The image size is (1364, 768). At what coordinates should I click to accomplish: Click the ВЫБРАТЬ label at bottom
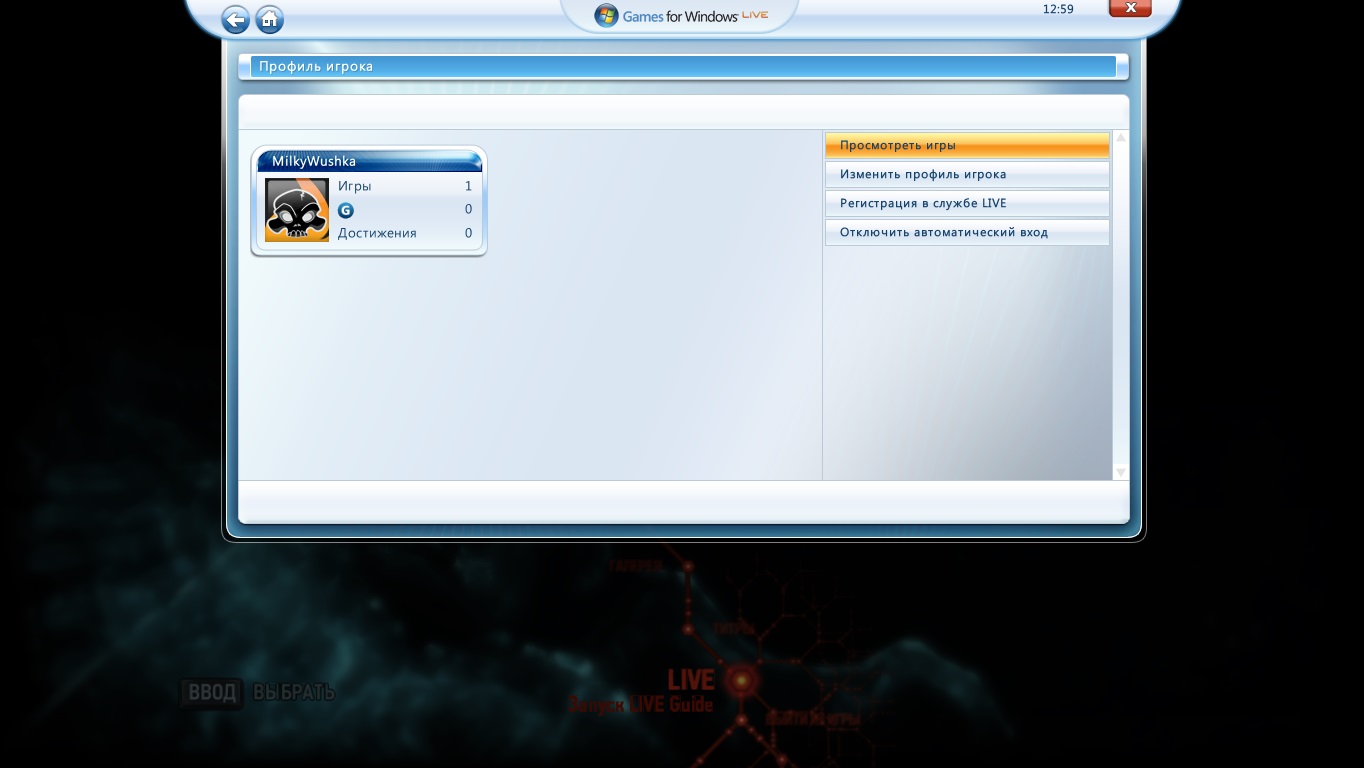click(294, 692)
